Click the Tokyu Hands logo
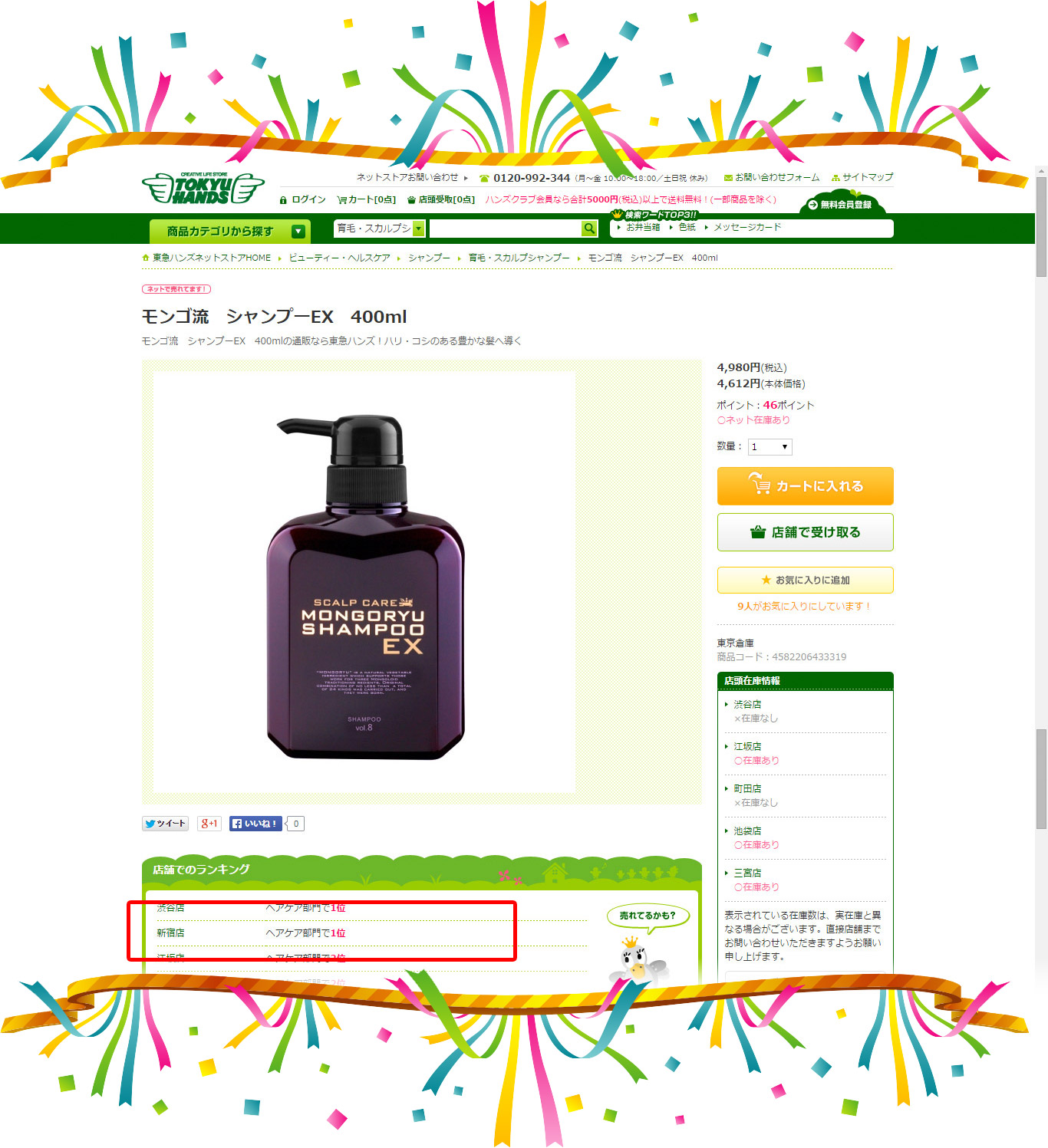The height and width of the screenshot is (1148, 1048). [203, 188]
